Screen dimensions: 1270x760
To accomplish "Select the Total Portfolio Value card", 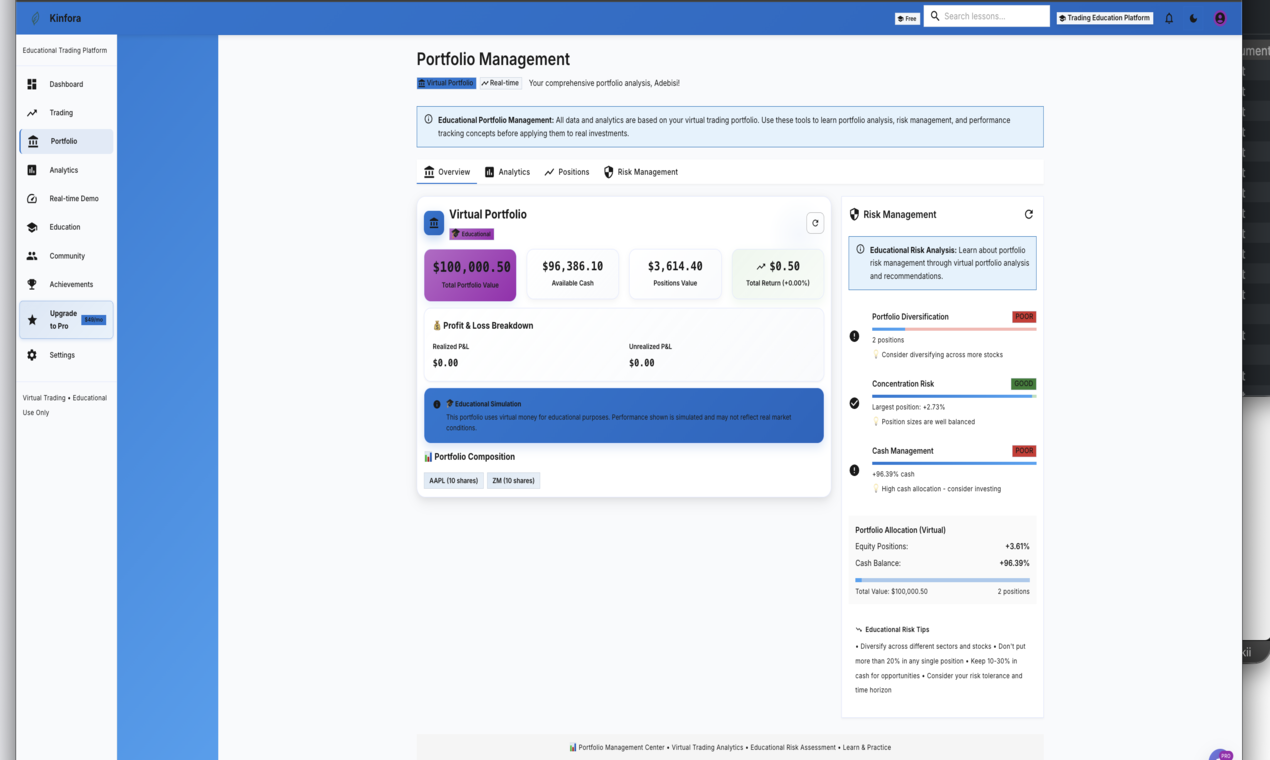I will click(470, 275).
